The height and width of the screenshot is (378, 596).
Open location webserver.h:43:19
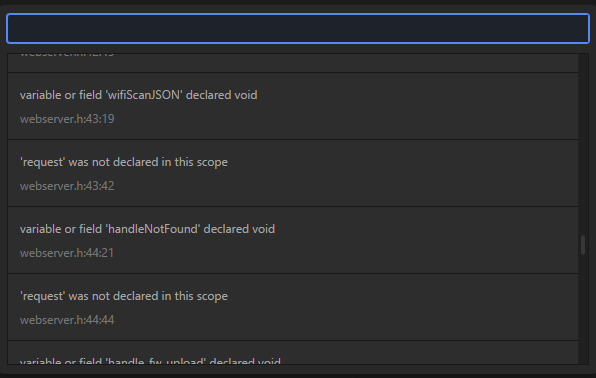coord(67,119)
